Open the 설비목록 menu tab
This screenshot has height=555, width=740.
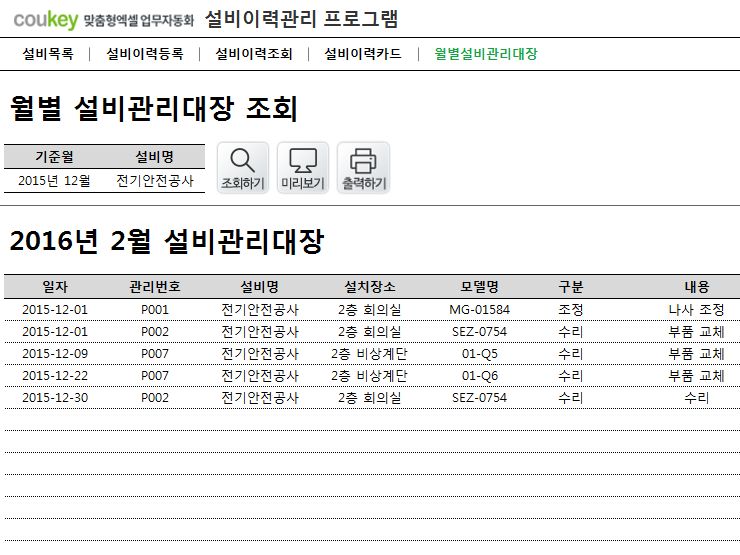pyautogui.click(x=48, y=54)
